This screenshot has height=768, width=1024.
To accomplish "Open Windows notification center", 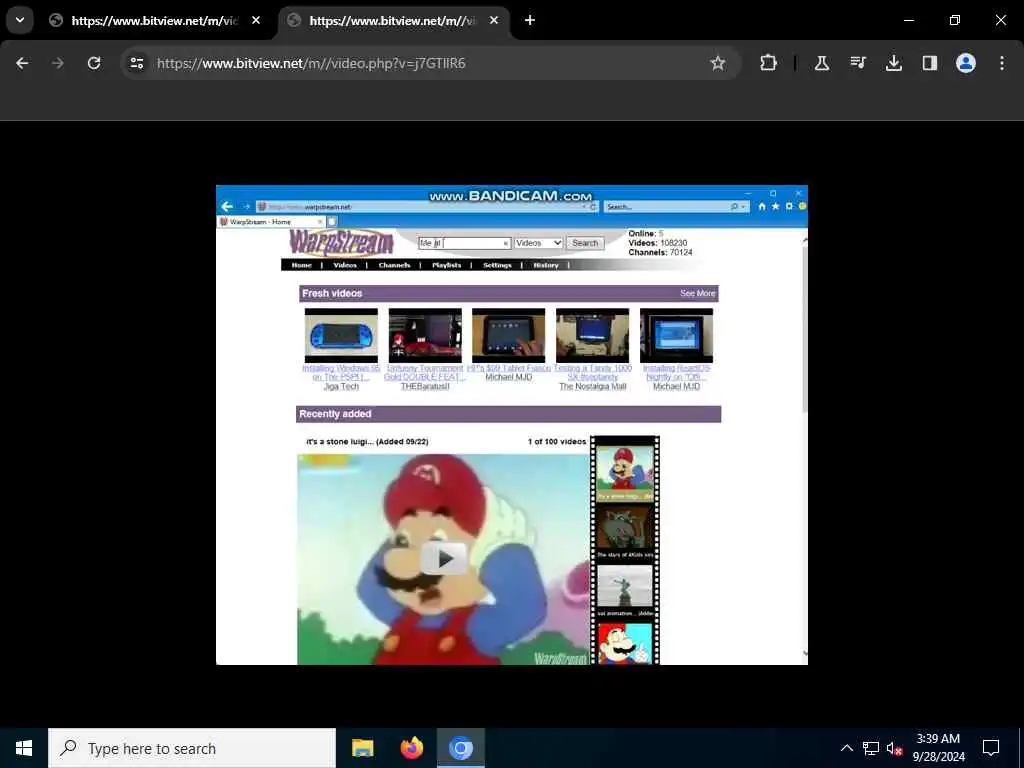I will 991,748.
